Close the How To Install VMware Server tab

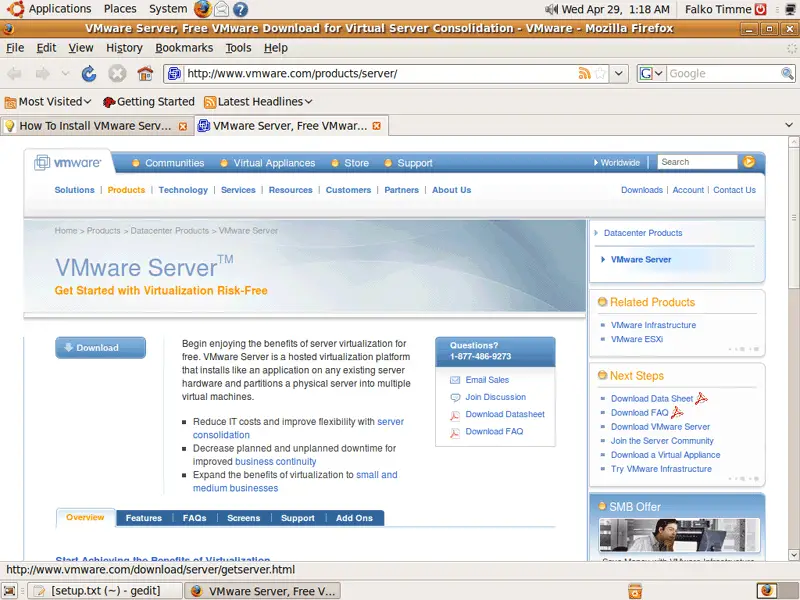point(183,126)
